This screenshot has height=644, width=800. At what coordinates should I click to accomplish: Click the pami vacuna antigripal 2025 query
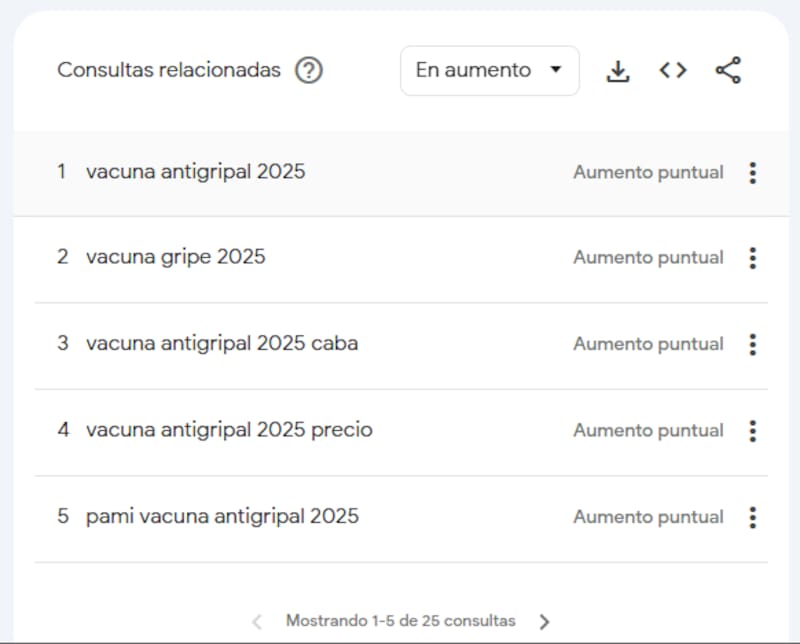(x=222, y=517)
